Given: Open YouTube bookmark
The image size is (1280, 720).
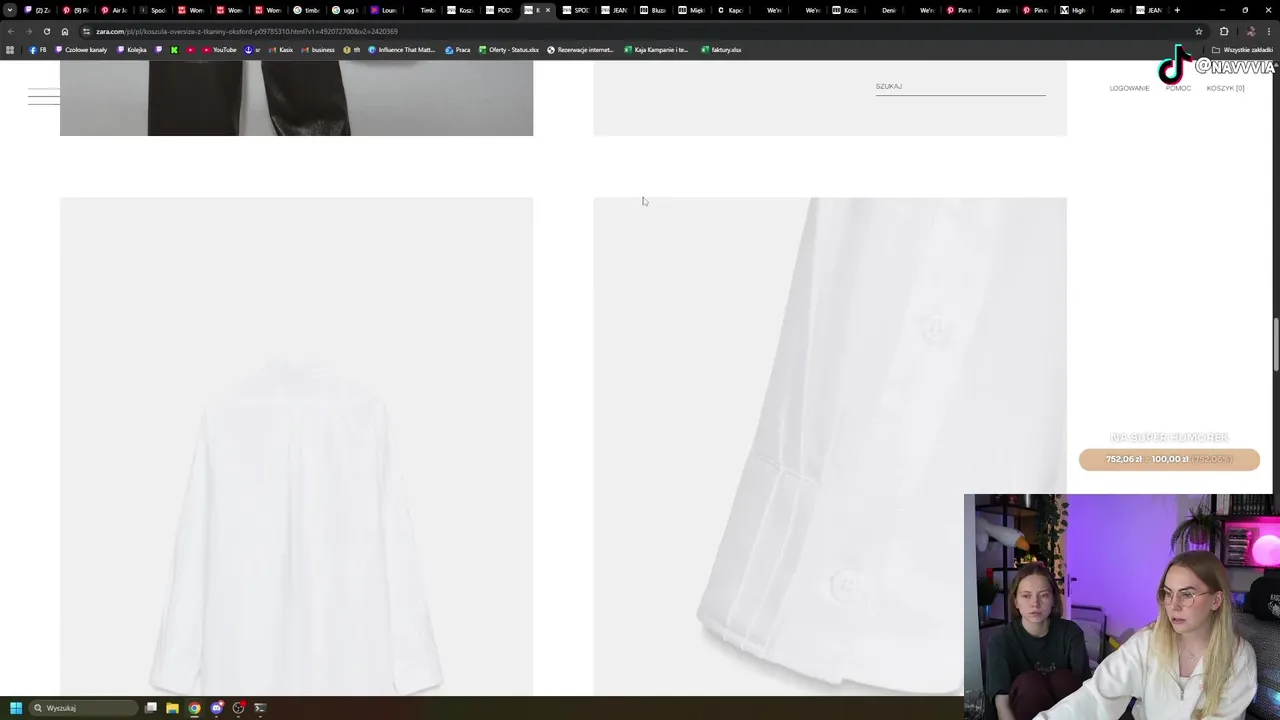Looking at the screenshot, I should pos(220,50).
